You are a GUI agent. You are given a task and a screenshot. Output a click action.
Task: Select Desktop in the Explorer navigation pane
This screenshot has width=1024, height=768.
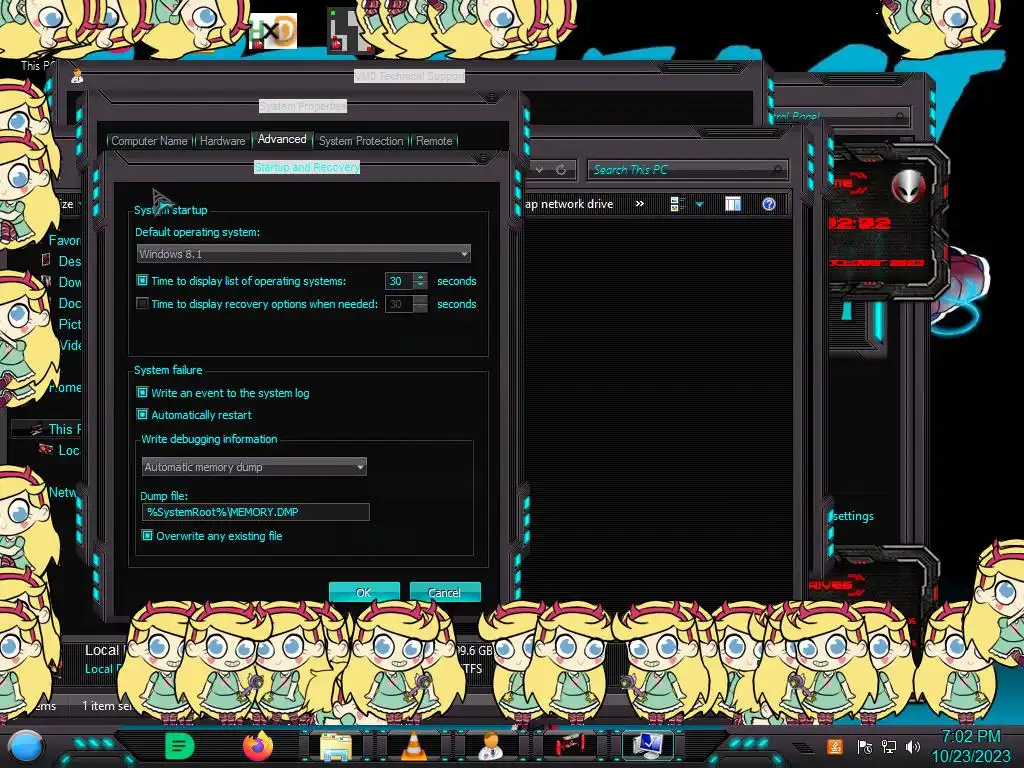(69, 261)
